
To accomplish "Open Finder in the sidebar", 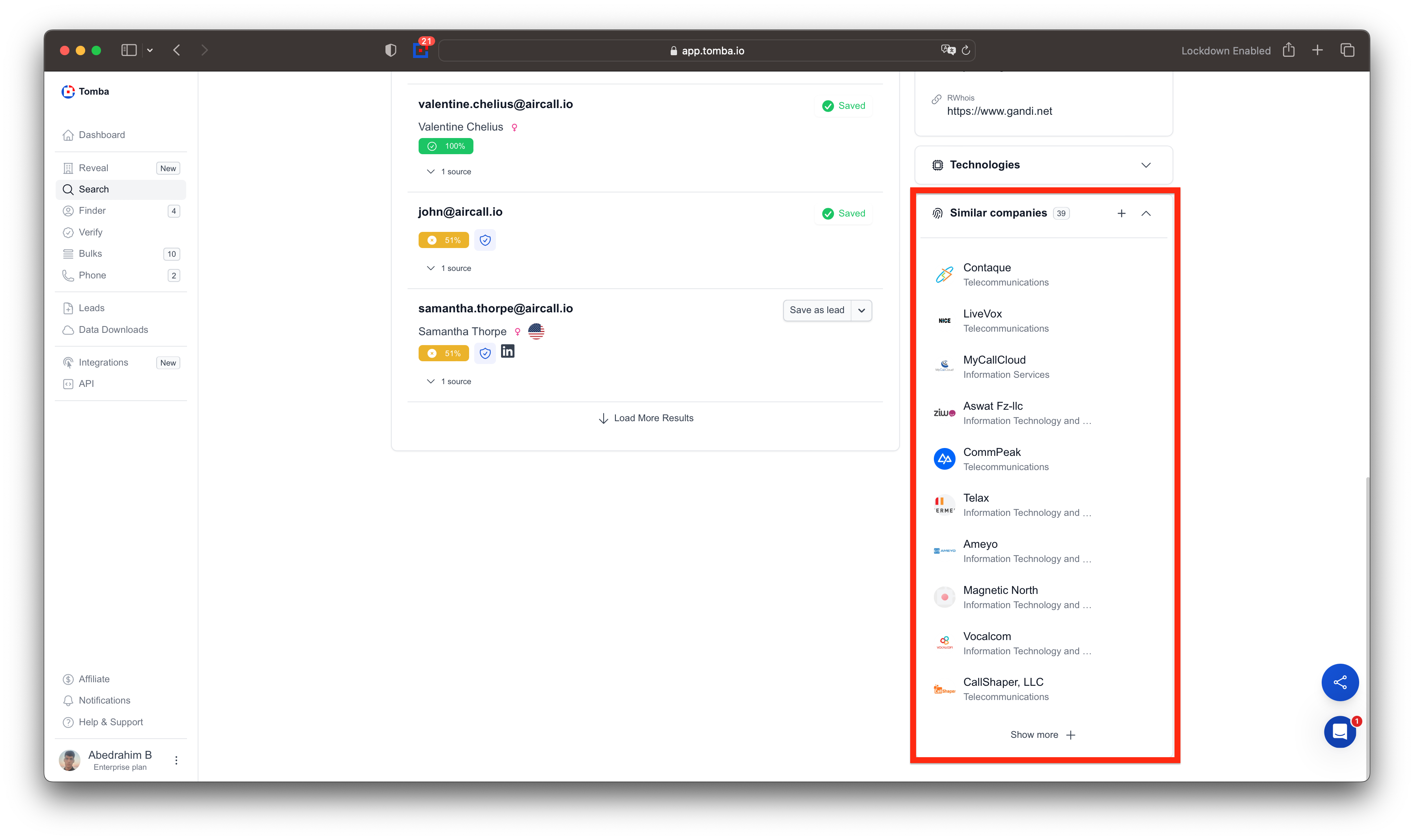I will pos(92,211).
